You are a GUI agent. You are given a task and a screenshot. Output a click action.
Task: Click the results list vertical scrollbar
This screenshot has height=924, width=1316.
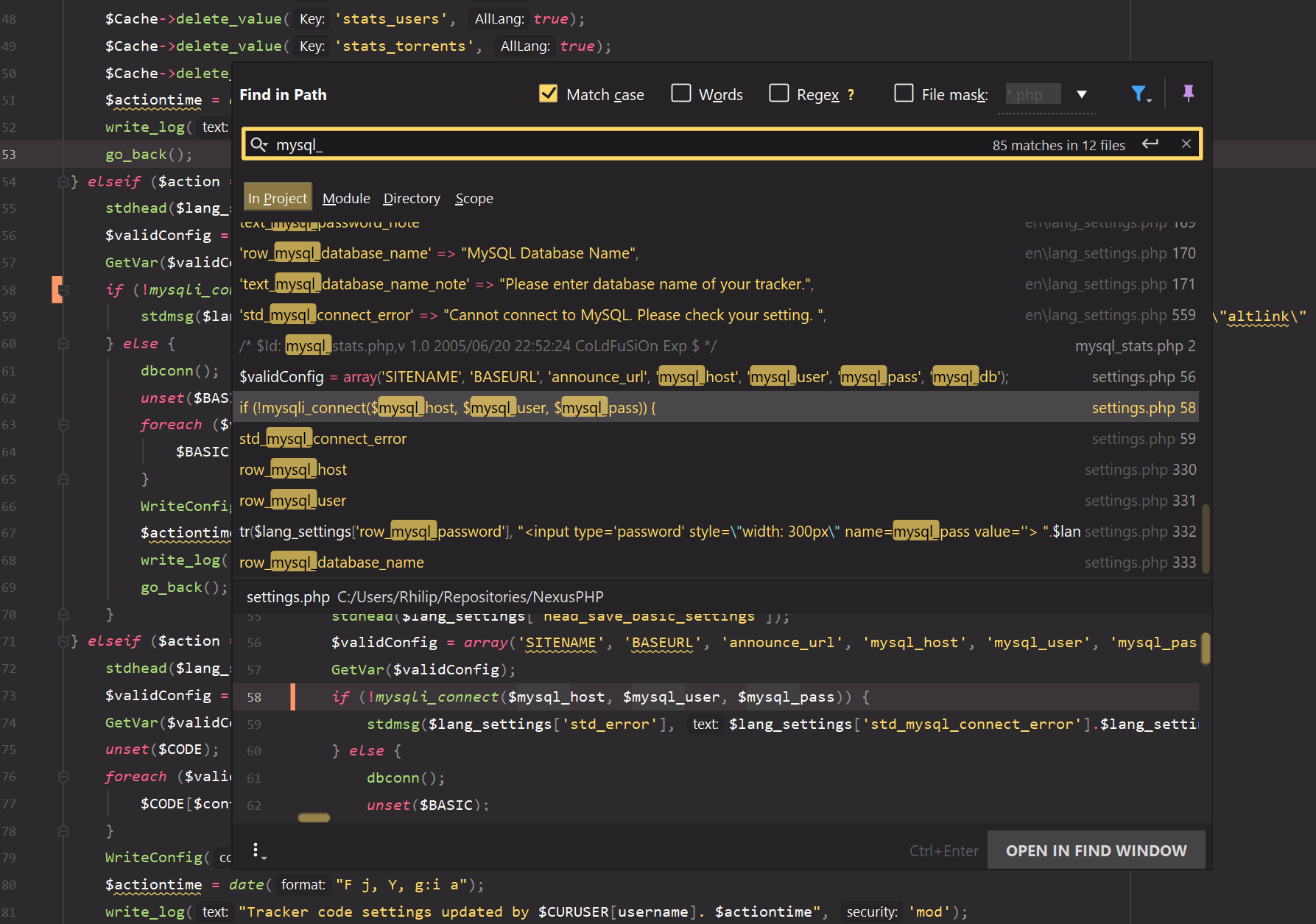tap(1206, 537)
